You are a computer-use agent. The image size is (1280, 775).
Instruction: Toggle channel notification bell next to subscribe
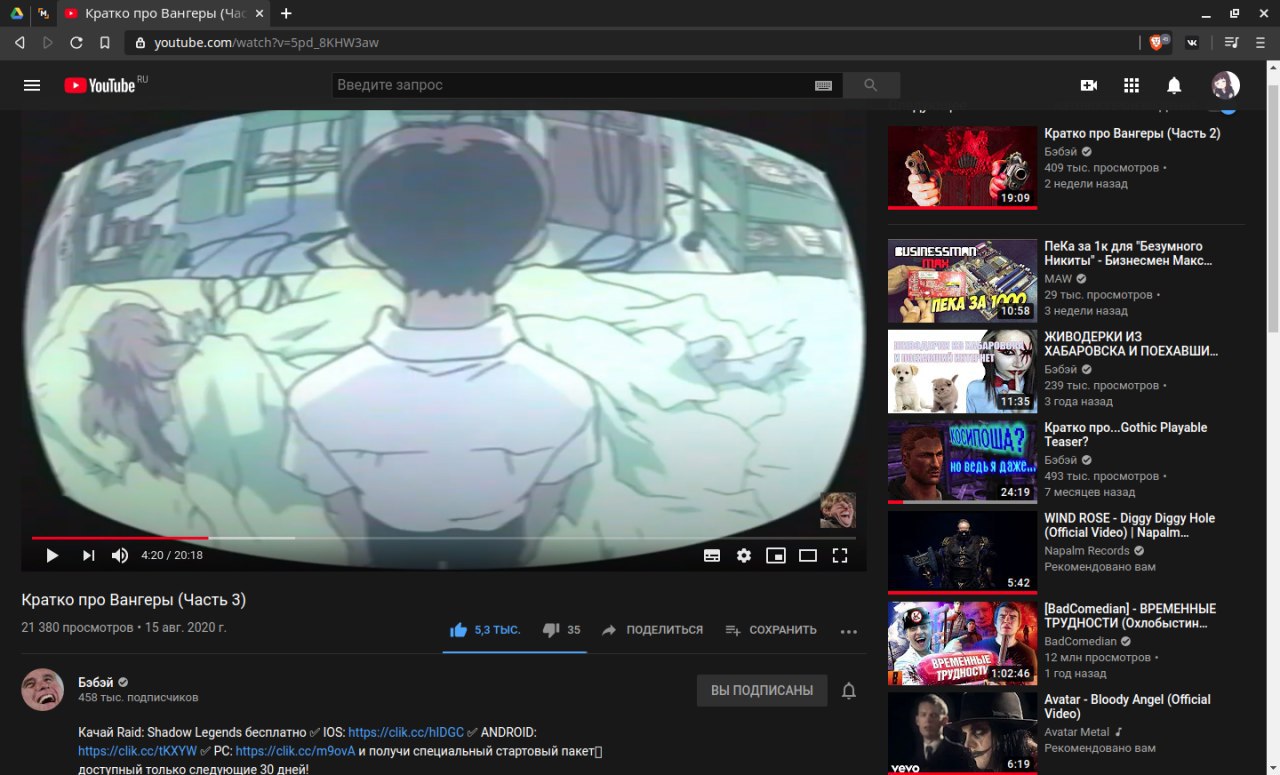click(x=849, y=690)
